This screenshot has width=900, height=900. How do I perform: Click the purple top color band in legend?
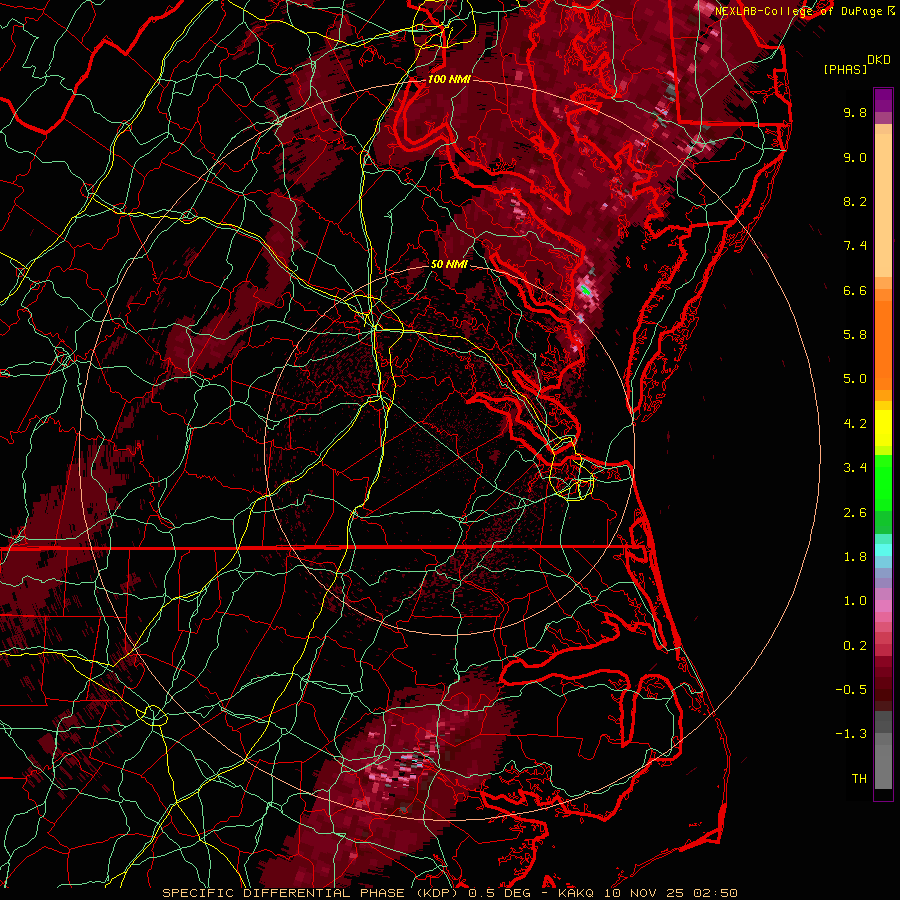[x=883, y=100]
